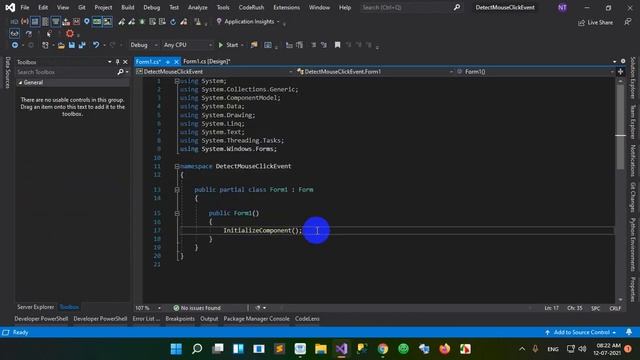Screen dimensions: 640x360
Task: Open the Git menu
Action: tap(82, 7)
